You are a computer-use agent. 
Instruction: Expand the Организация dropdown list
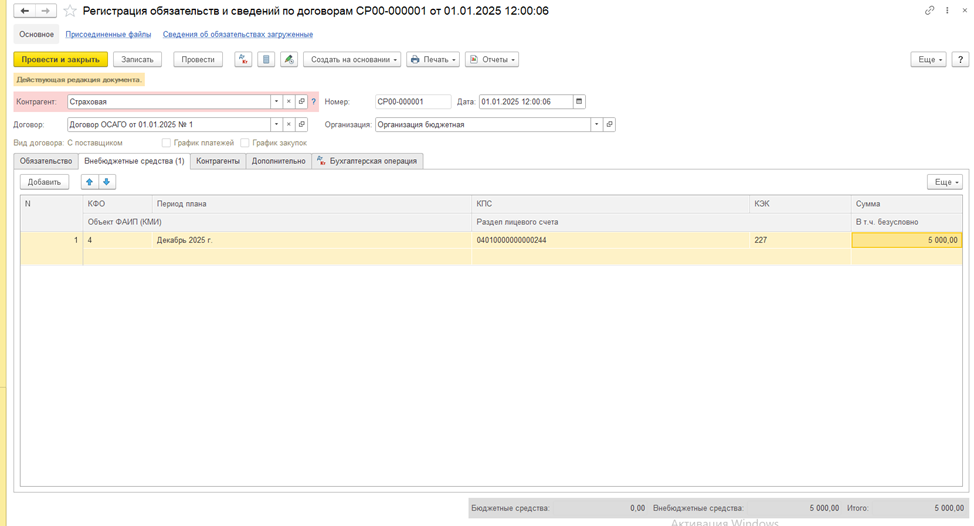pyautogui.click(x=597, y=124)
